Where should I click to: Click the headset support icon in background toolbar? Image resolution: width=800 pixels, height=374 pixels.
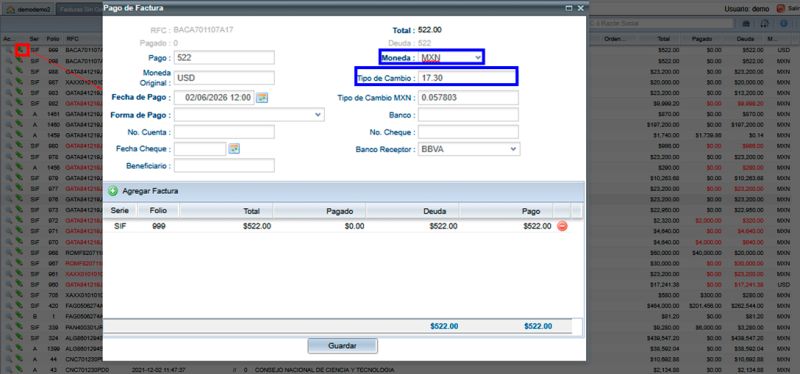[x=765, y=24]
